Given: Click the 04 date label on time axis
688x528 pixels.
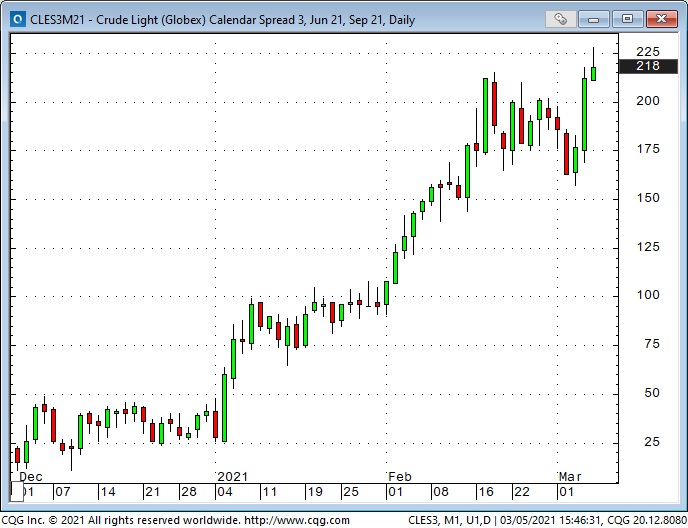Looking at the screenshot, I should coord(225,492).
